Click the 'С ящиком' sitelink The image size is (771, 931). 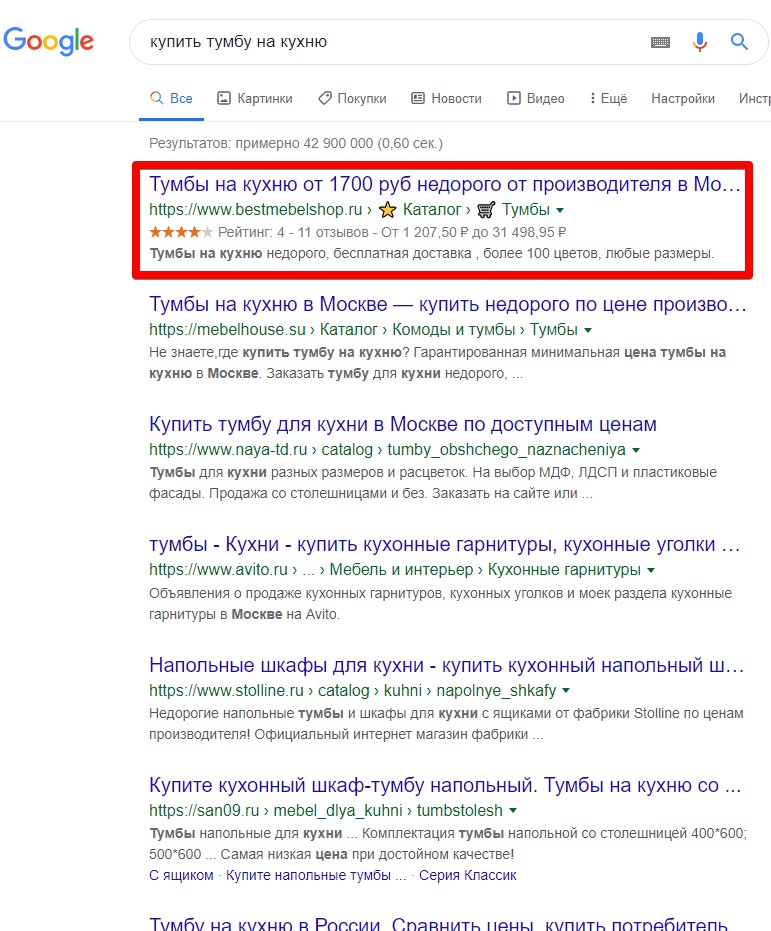[181, 875]
